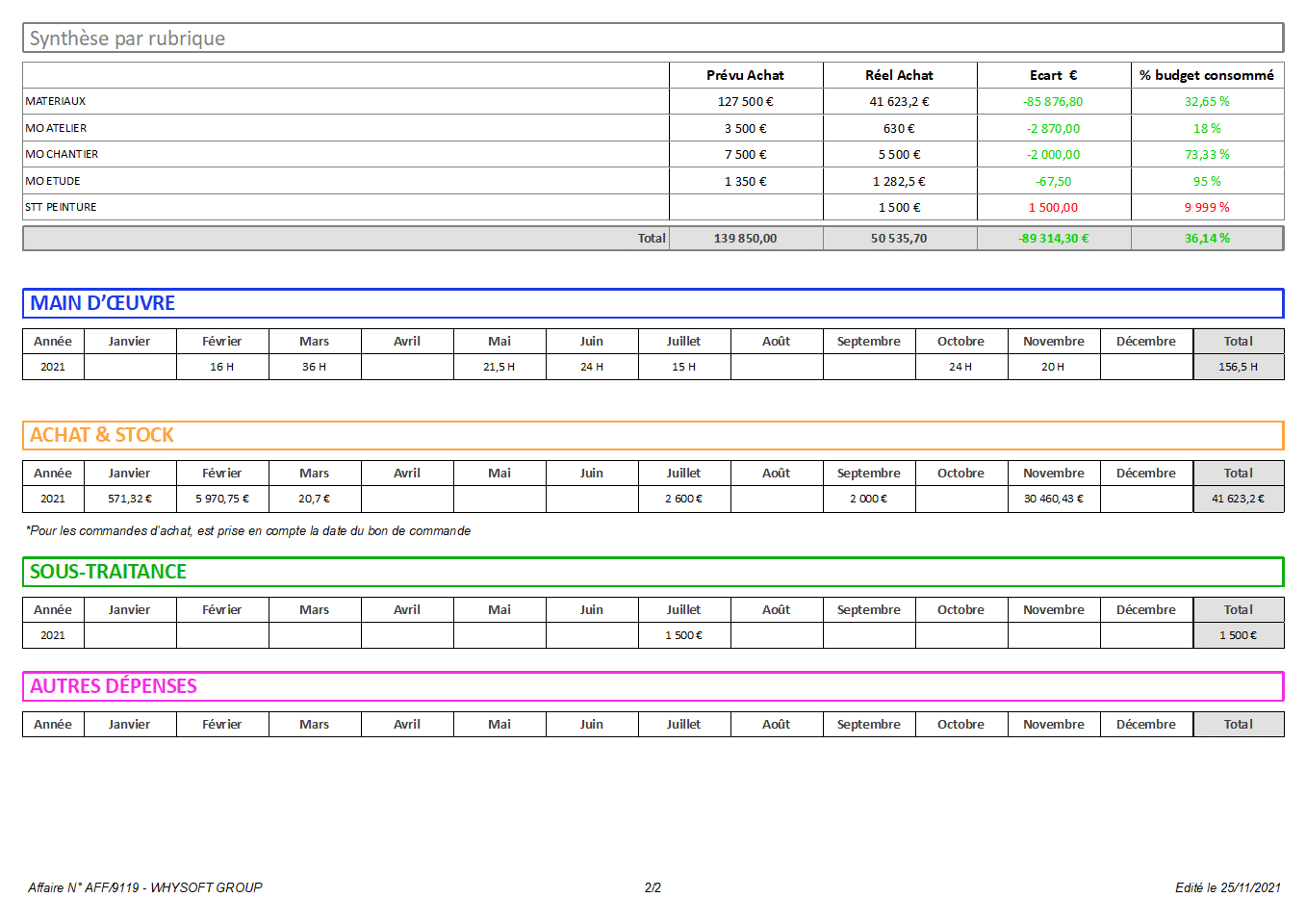Click the AUTRES DÉPENSES section heading
Image resolution: width=1306 pixels, height=924 pixels.
click(114, 686)
